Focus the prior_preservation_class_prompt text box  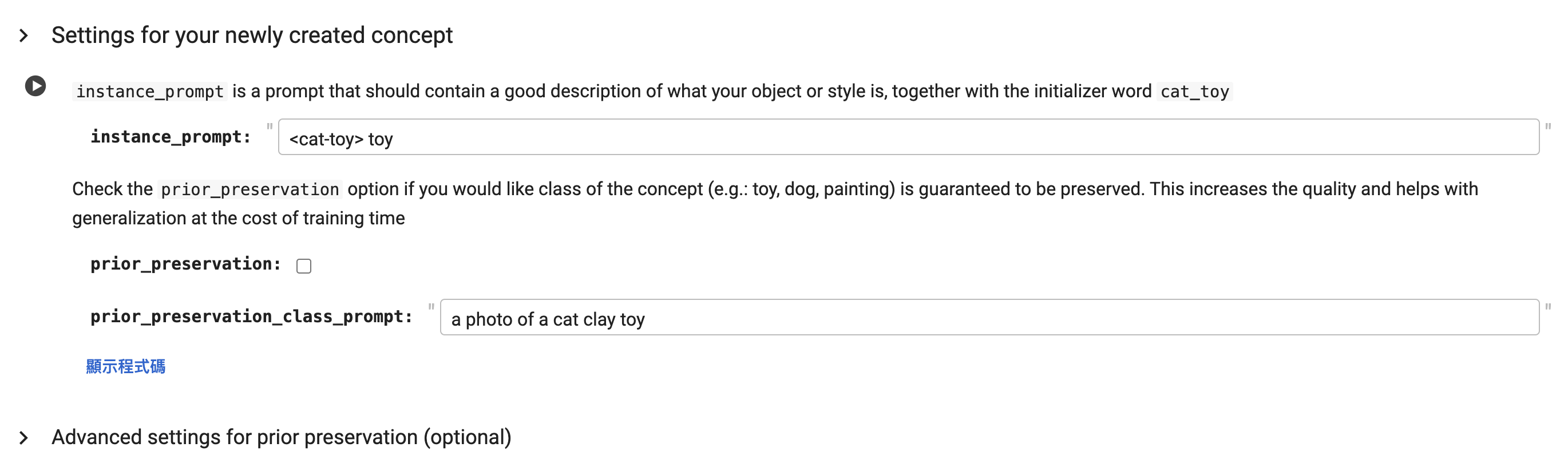(x=989, y=317)
